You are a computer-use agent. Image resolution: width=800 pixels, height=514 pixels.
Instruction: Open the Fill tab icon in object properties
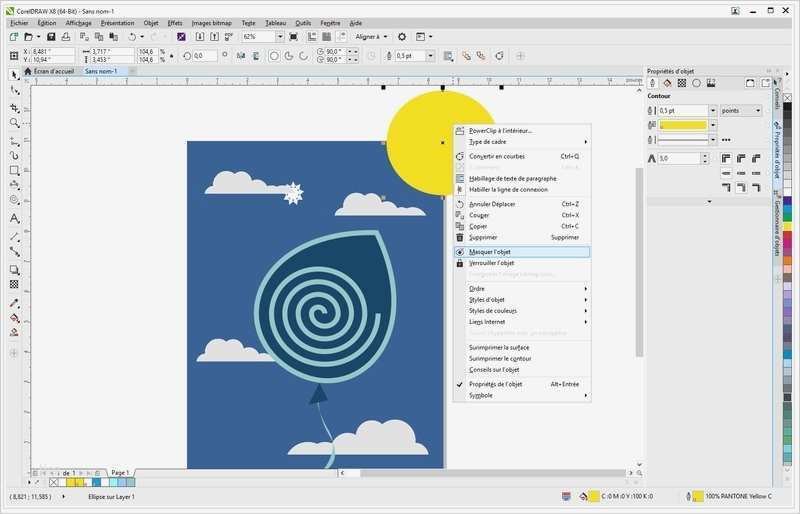pyautogui.click(x=667, y=83)
